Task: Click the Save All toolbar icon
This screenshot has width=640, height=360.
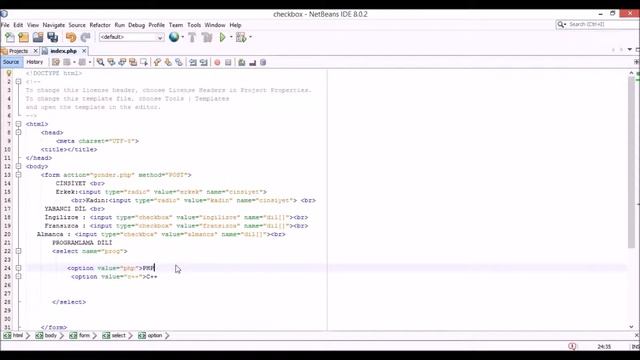Action: pyautogui.click(x=52, y=37)
